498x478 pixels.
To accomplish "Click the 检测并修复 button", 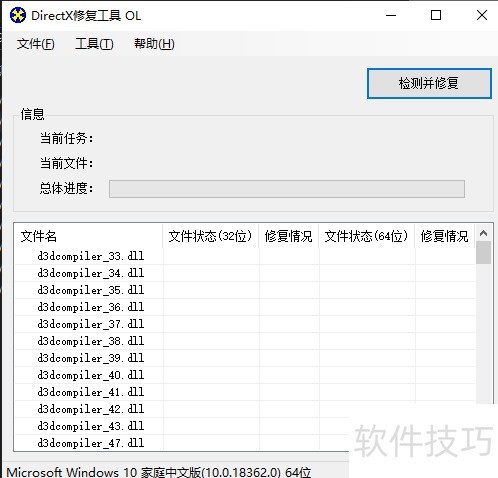I will [429, 83].
